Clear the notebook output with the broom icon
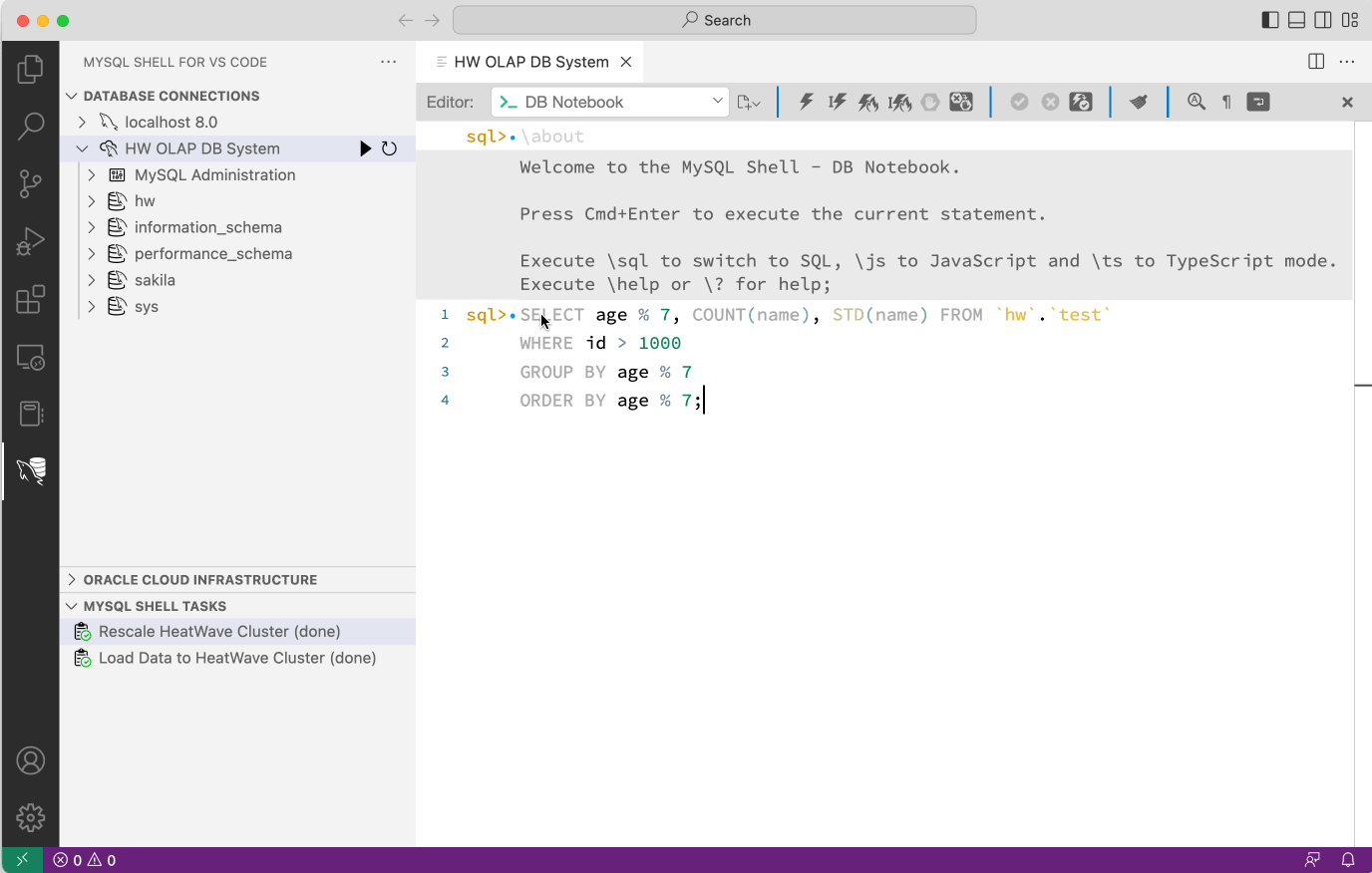 click(1139, 101)
